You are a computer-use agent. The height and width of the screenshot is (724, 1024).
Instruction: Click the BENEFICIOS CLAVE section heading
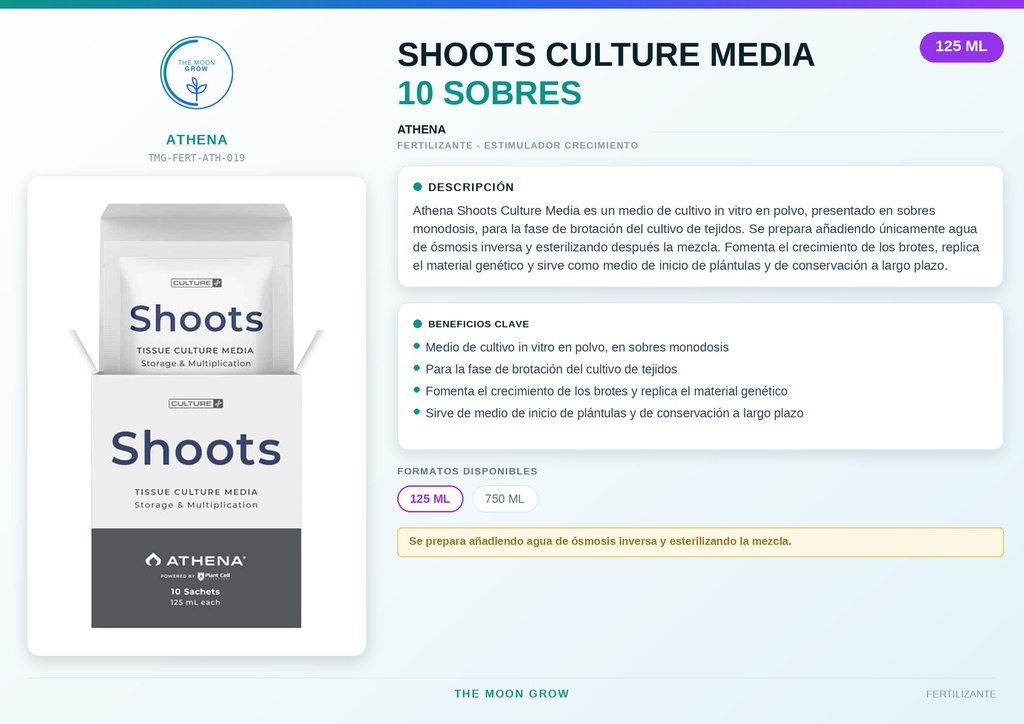[479, 324]
